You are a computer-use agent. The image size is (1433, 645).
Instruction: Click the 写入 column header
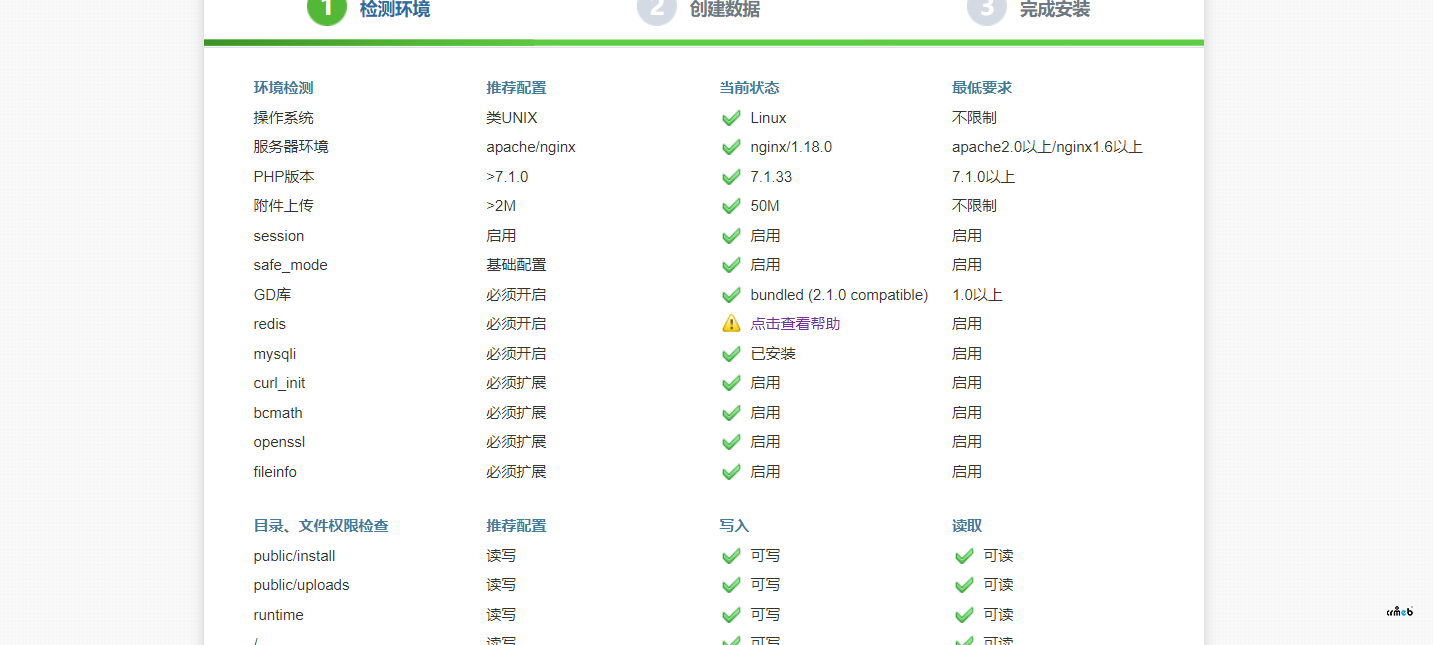pos(734,526)
